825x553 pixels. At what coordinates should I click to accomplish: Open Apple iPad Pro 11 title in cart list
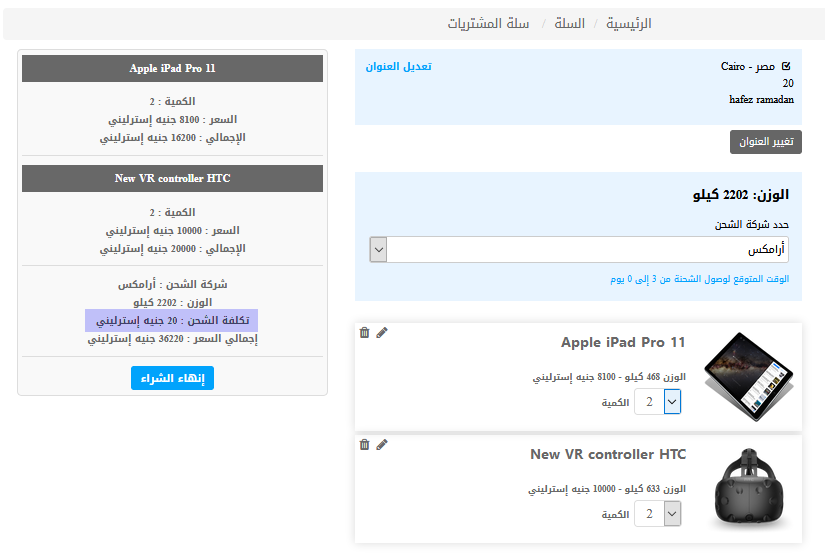point(623,343)
